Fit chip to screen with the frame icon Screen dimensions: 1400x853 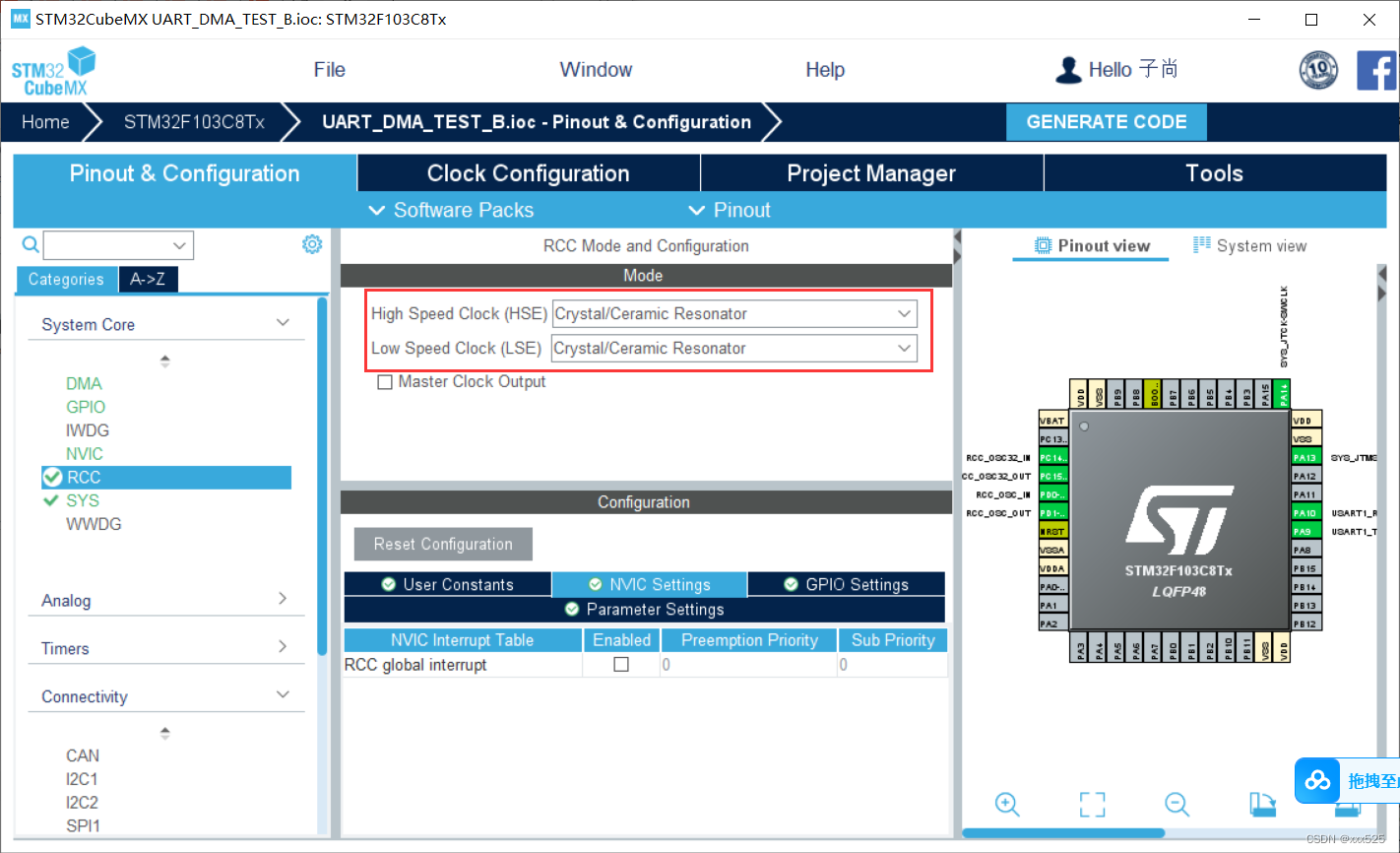1092,804
